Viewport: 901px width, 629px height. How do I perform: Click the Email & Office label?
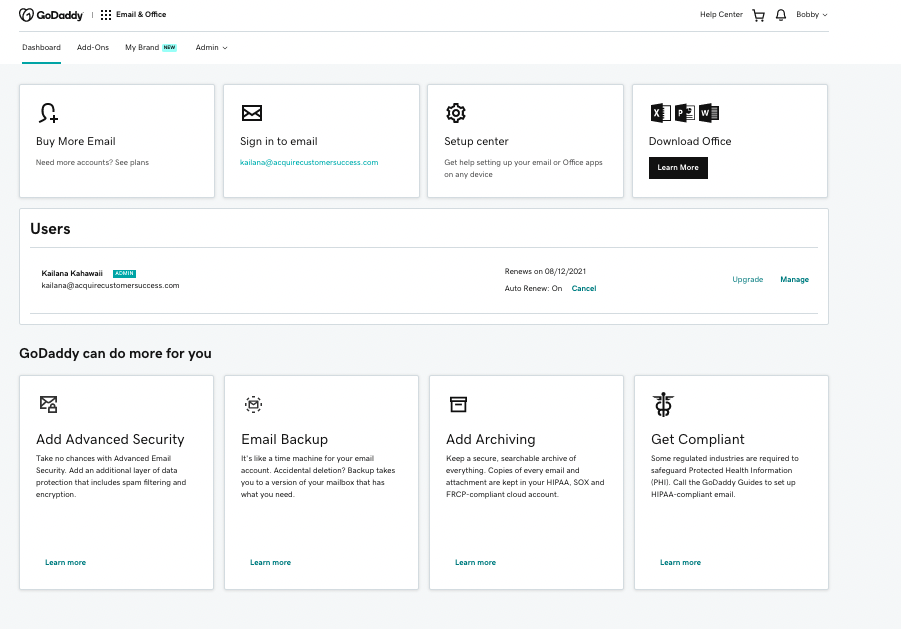coord(141,15)
